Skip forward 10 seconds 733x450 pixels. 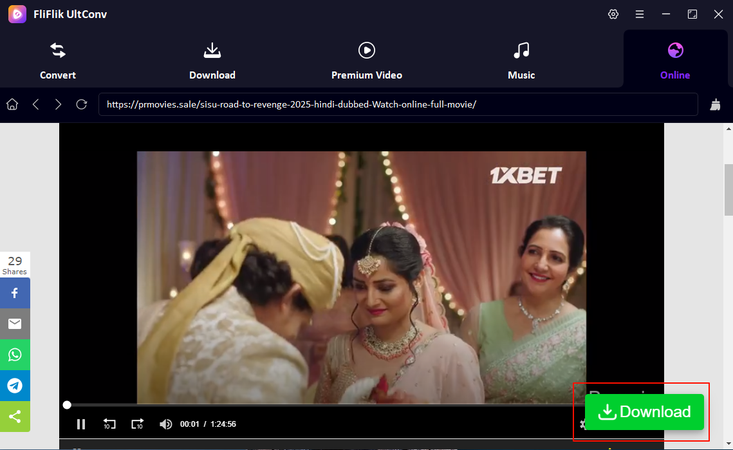137,424
